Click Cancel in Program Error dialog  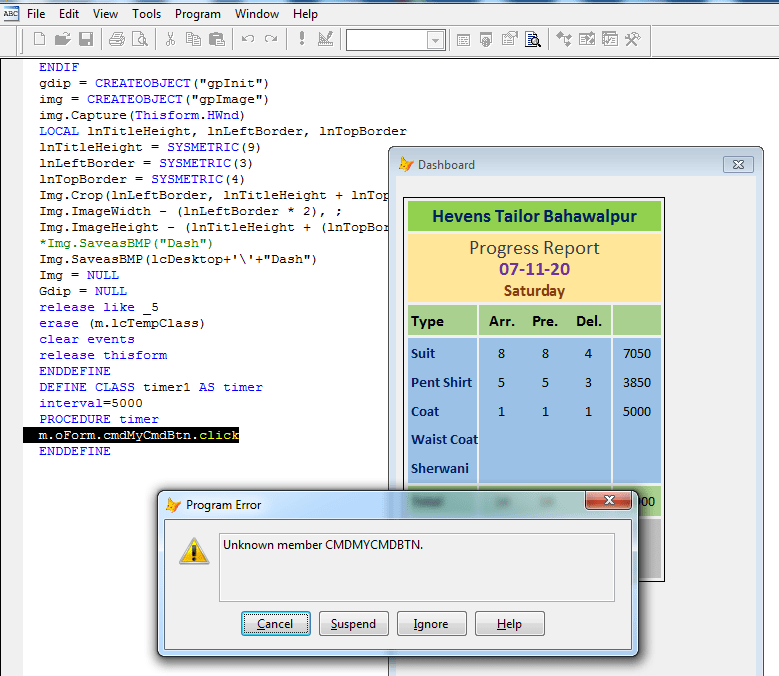(x=276, y=624)
